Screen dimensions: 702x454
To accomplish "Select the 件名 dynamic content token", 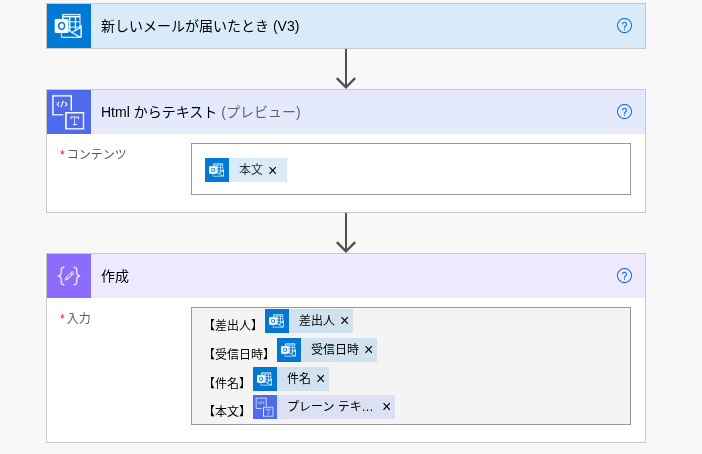I will pos(298,379).
